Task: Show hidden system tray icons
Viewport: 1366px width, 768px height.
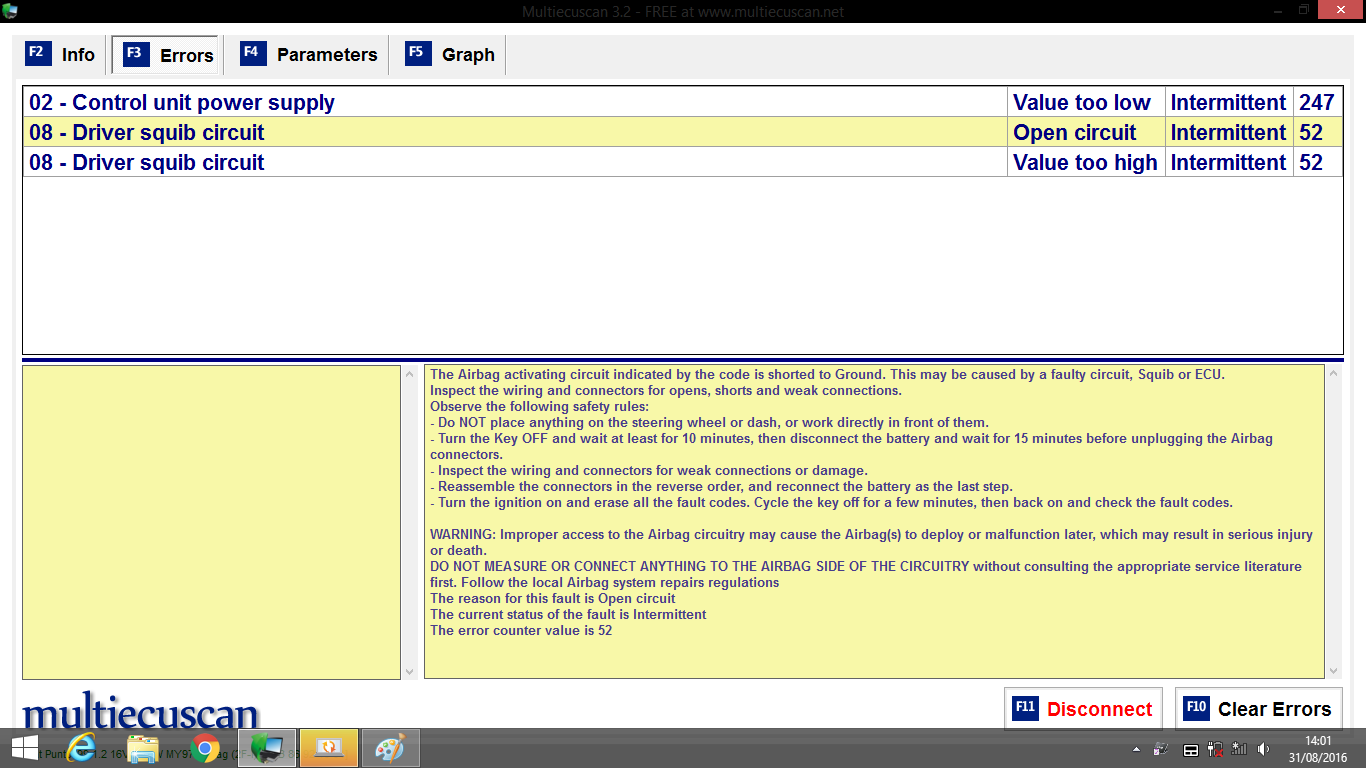Action: pos(1136,749)
